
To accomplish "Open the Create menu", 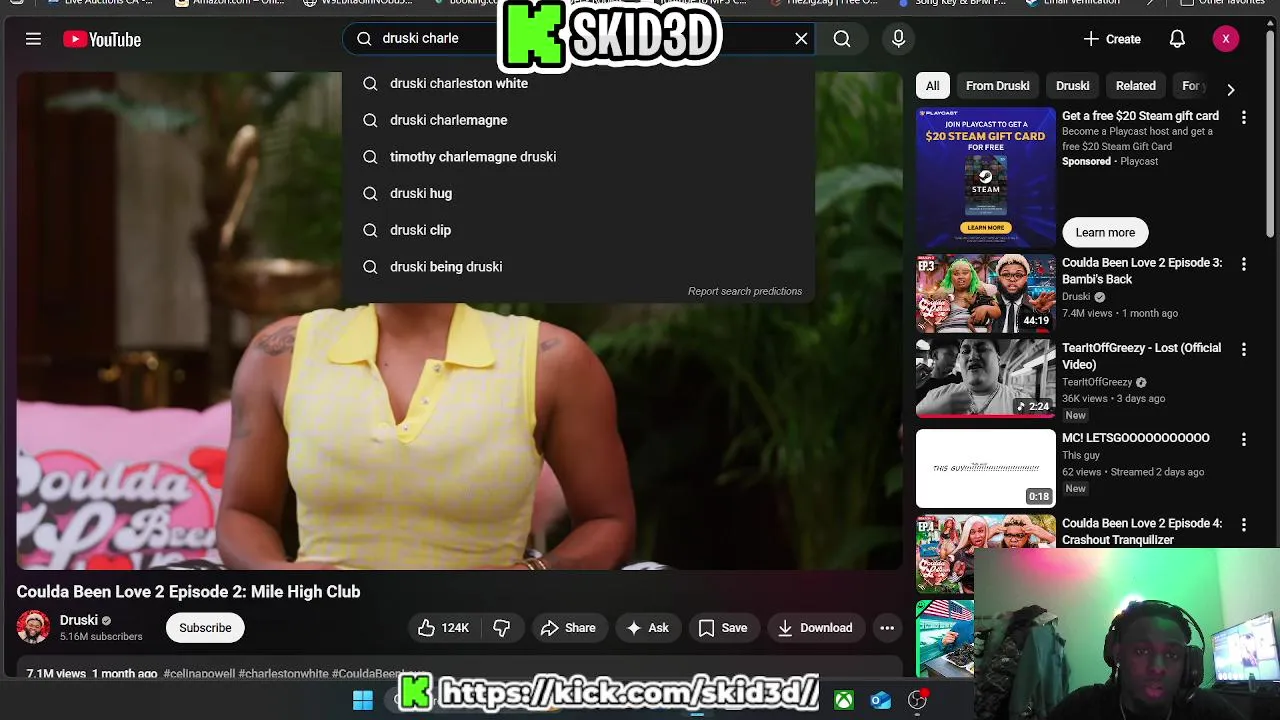I will [x=1111, y=39].
